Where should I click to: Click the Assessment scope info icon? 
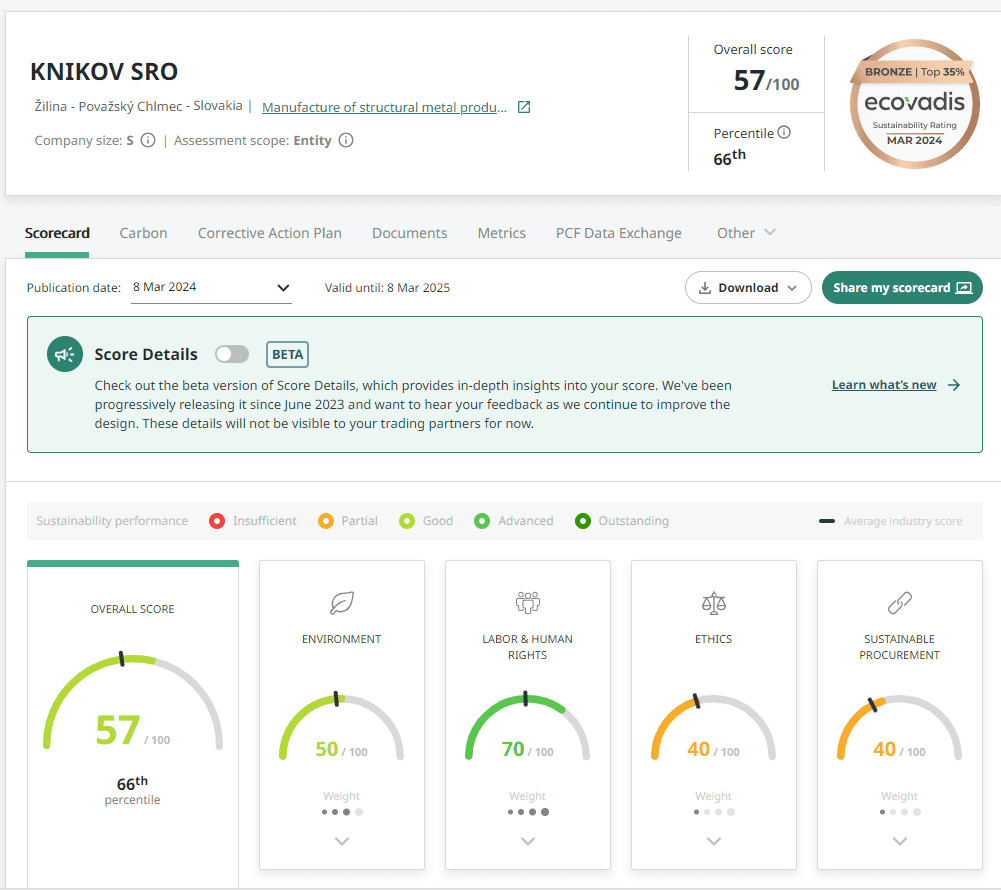pyautogui.click(x=345, y=140)
